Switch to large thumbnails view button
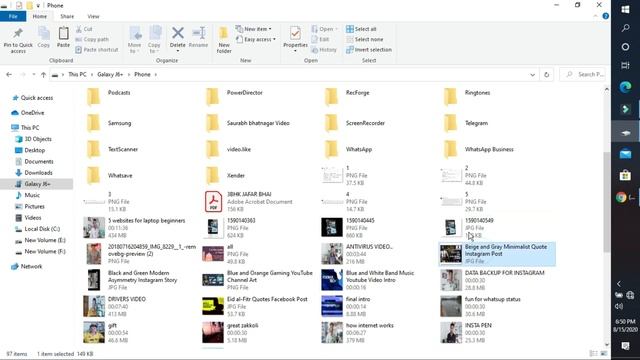The image size is (640, 360). pos(604,353)
